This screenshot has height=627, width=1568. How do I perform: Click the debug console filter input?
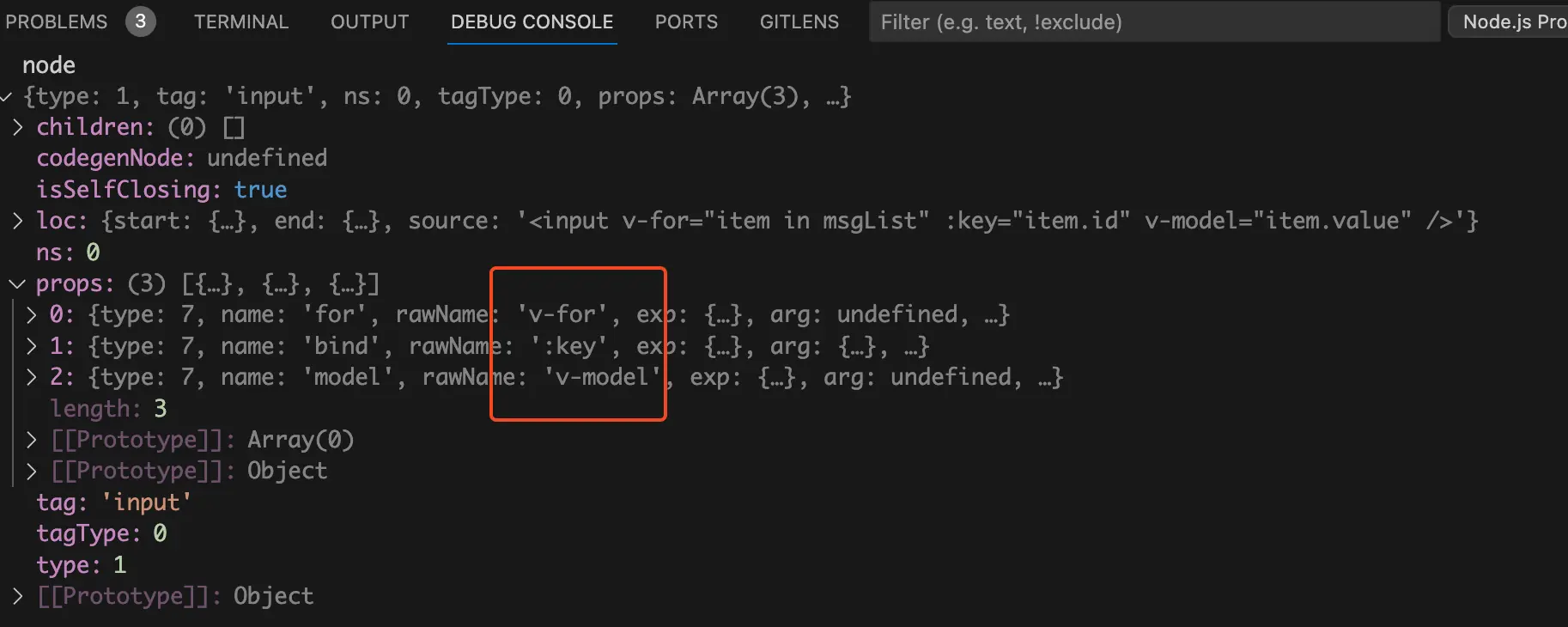(1153, 22)
